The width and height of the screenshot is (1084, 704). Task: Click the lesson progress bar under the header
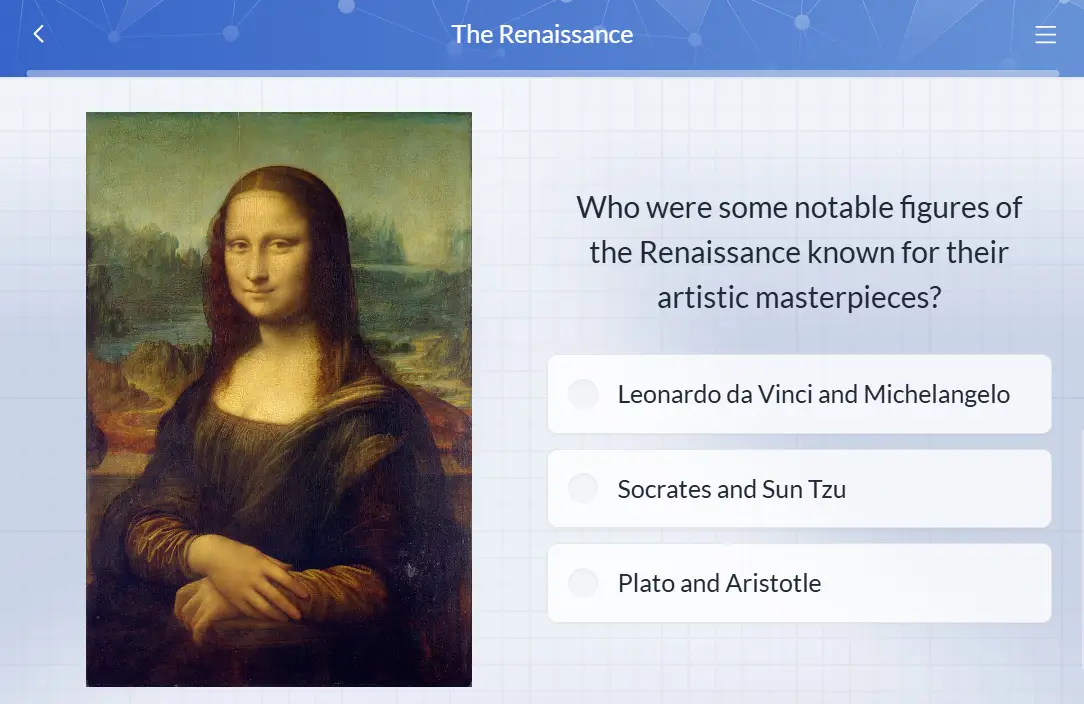(542, 73)
